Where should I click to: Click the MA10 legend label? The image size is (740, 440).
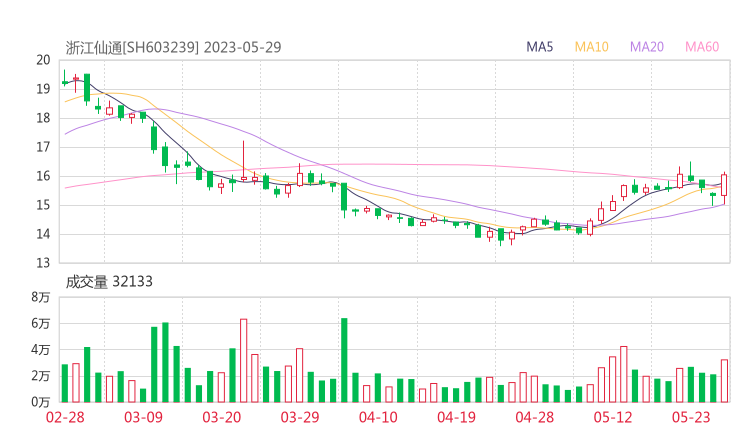pyautogui.click(x=591, y=47)
